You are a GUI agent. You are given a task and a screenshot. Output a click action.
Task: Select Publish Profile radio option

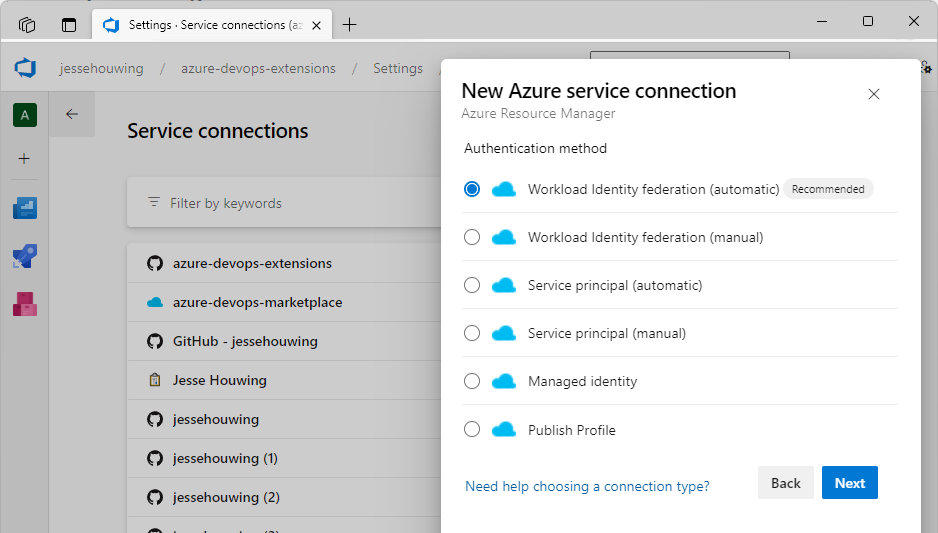tap(472, 430)
